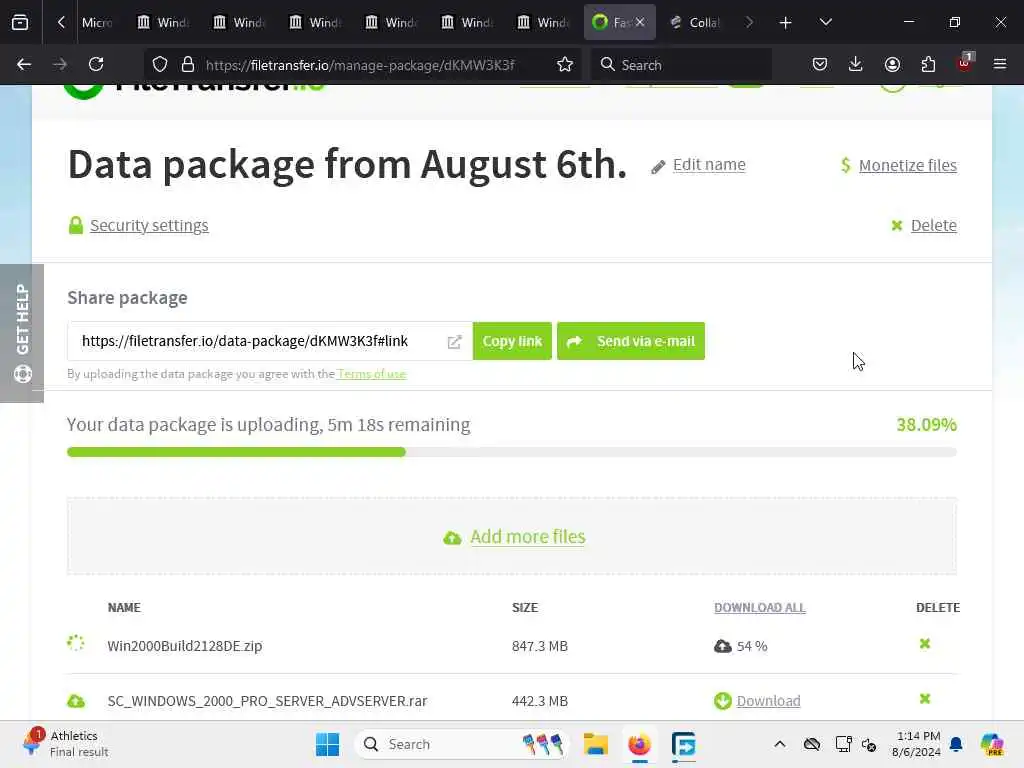
Task: Click the 38.09% upload percentage
Action: [926, 424]
